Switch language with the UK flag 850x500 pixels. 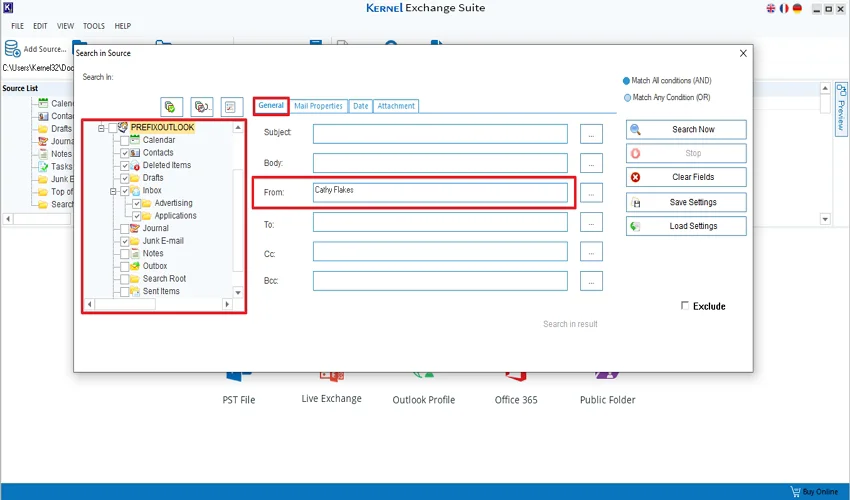pyautogui.click(x=771, y=8)
